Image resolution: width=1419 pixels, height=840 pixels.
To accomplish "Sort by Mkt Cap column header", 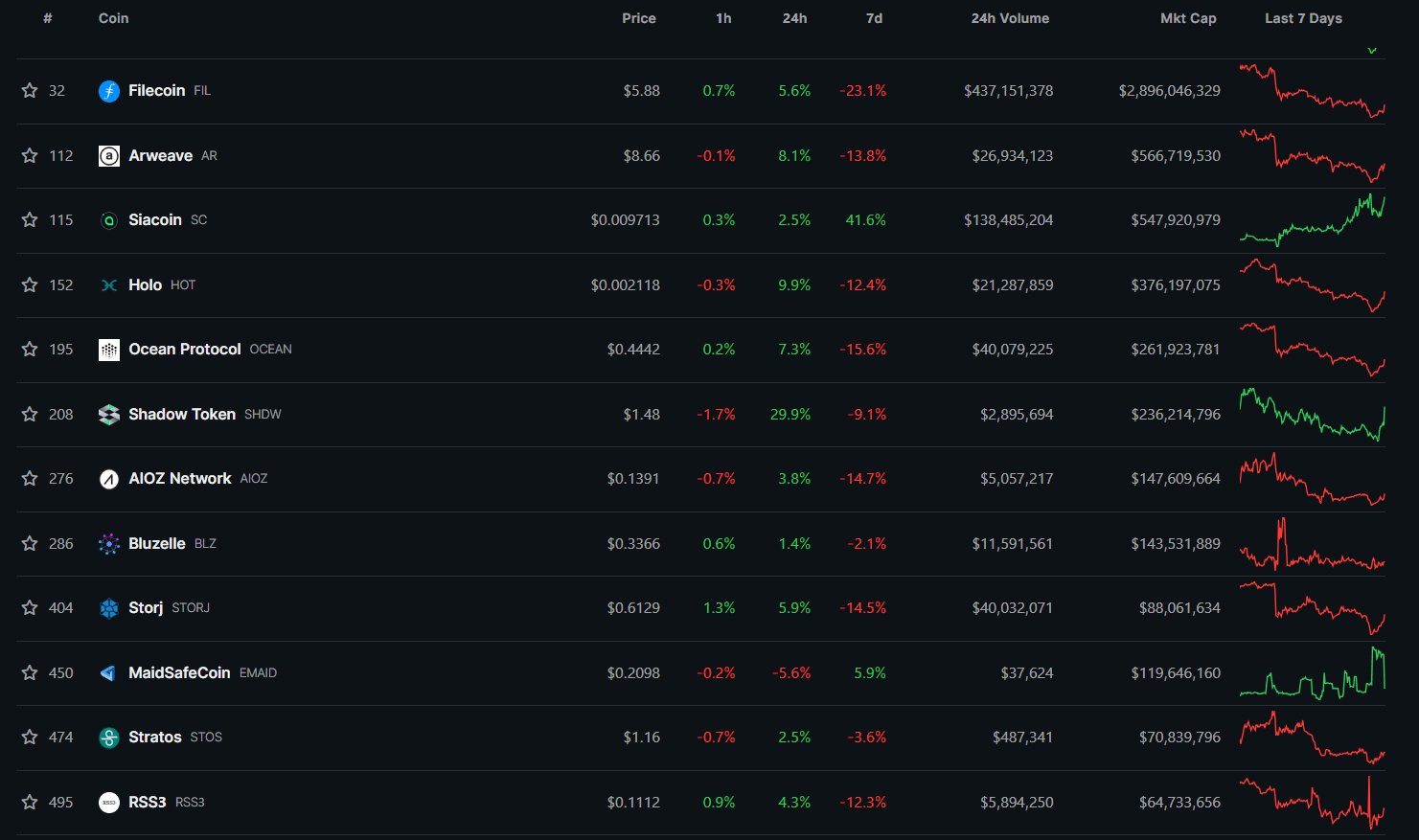I will tap(1188, 18).
